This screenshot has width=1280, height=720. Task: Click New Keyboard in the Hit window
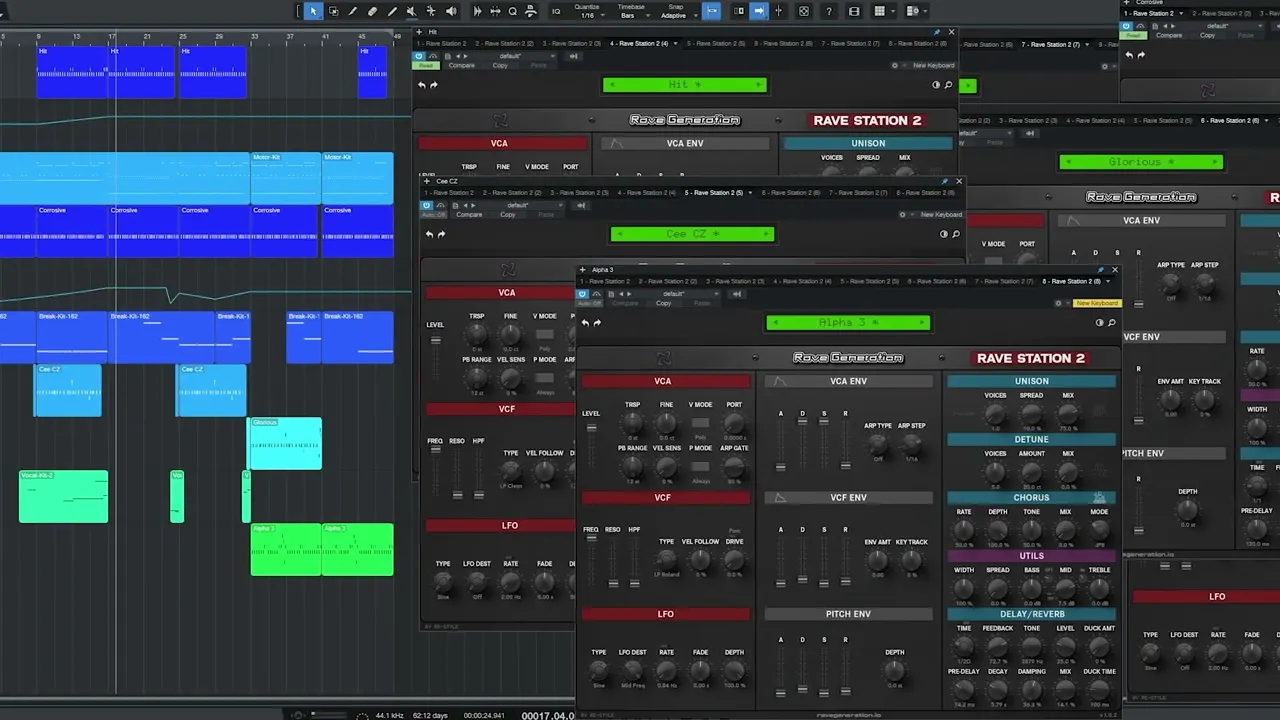click(x=934, y=65)
